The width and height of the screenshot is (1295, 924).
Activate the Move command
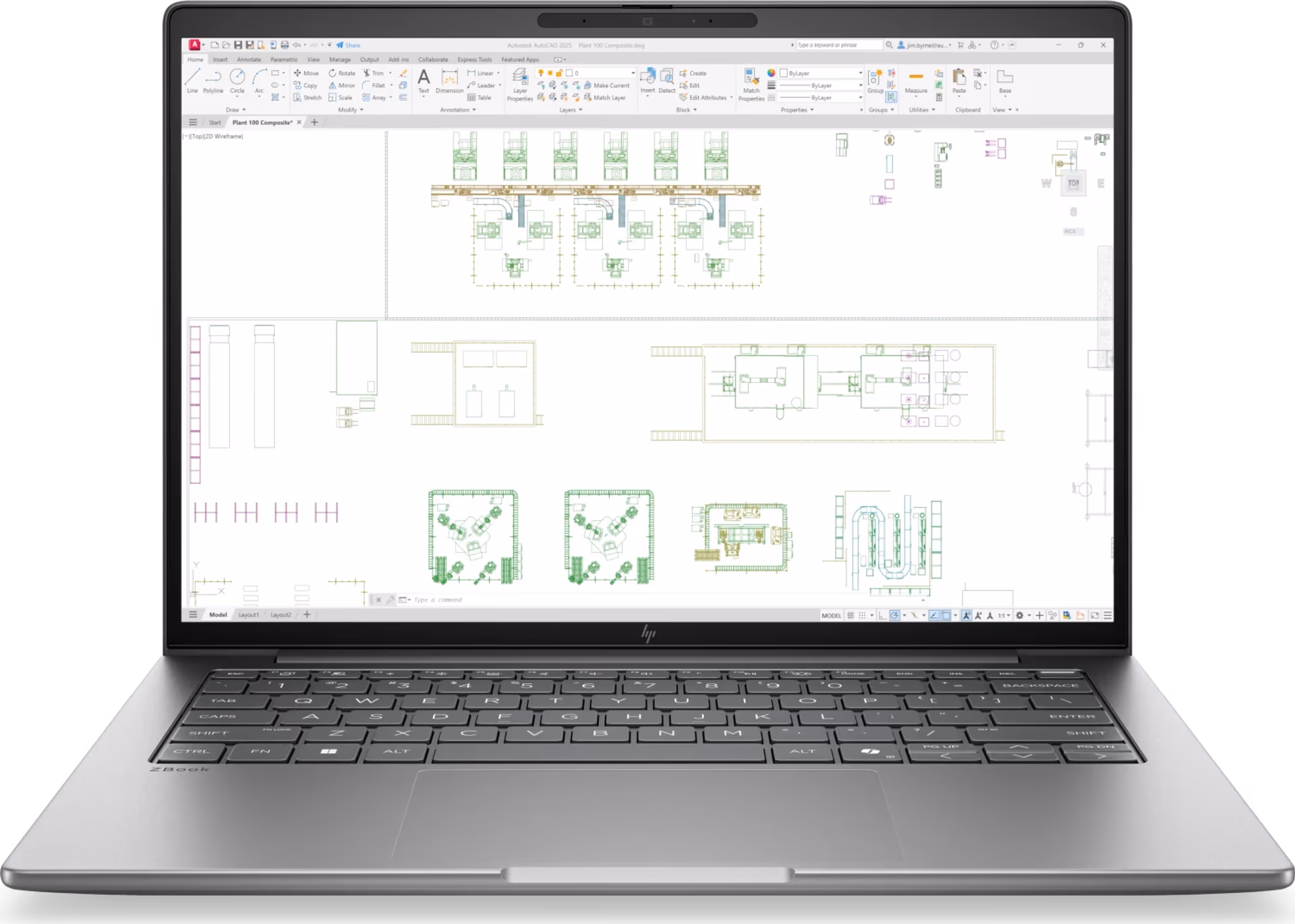[306, 73]
